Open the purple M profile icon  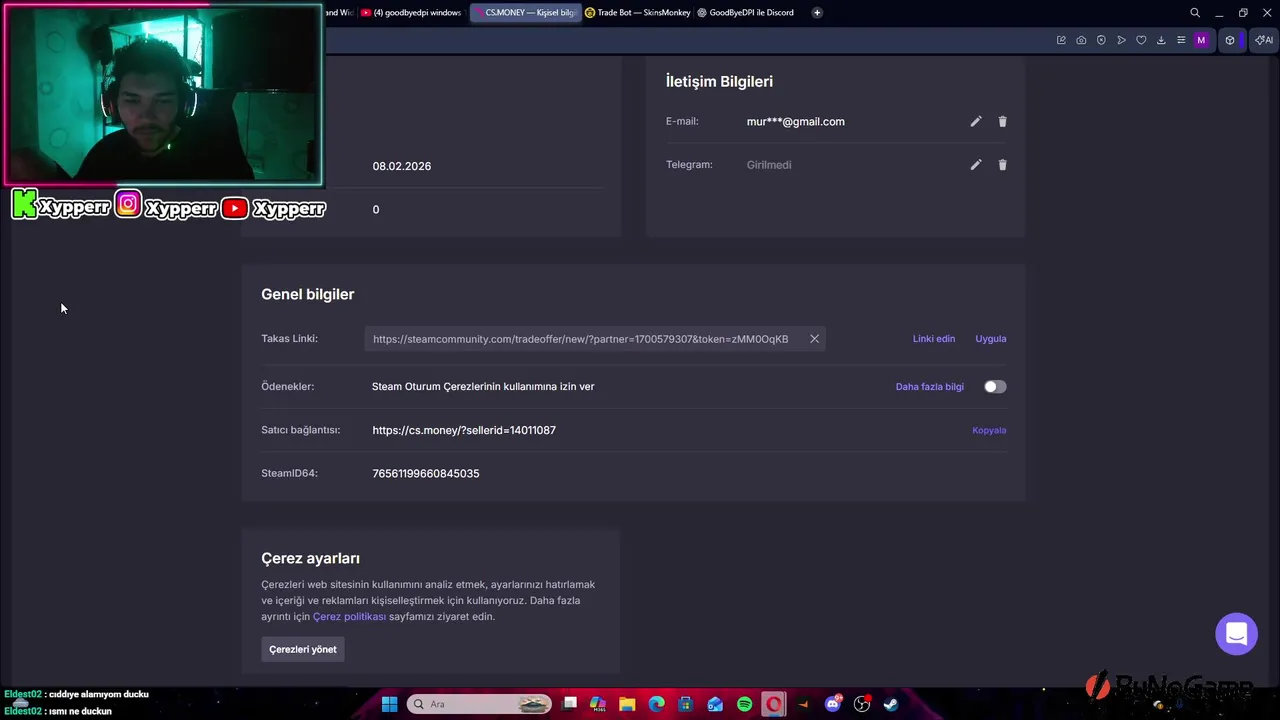(x=1201, y=40)
